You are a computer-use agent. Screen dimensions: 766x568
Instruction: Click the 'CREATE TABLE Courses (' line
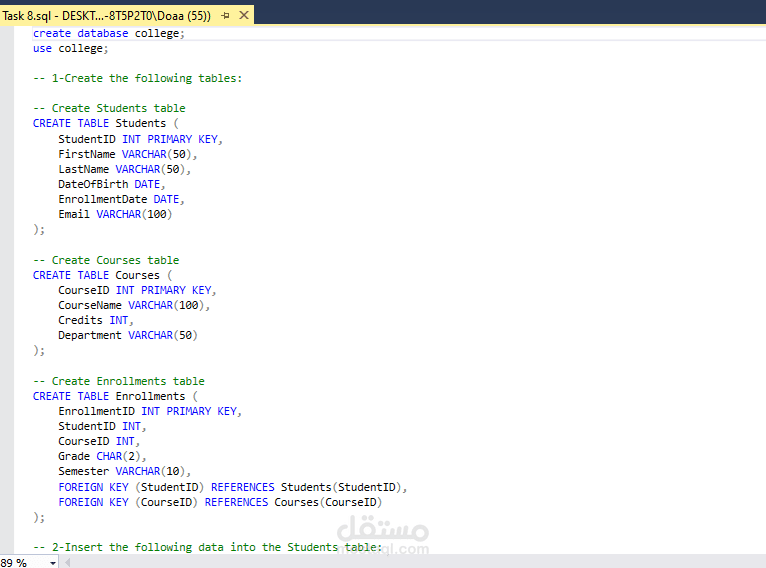click(x=103, y=275)
